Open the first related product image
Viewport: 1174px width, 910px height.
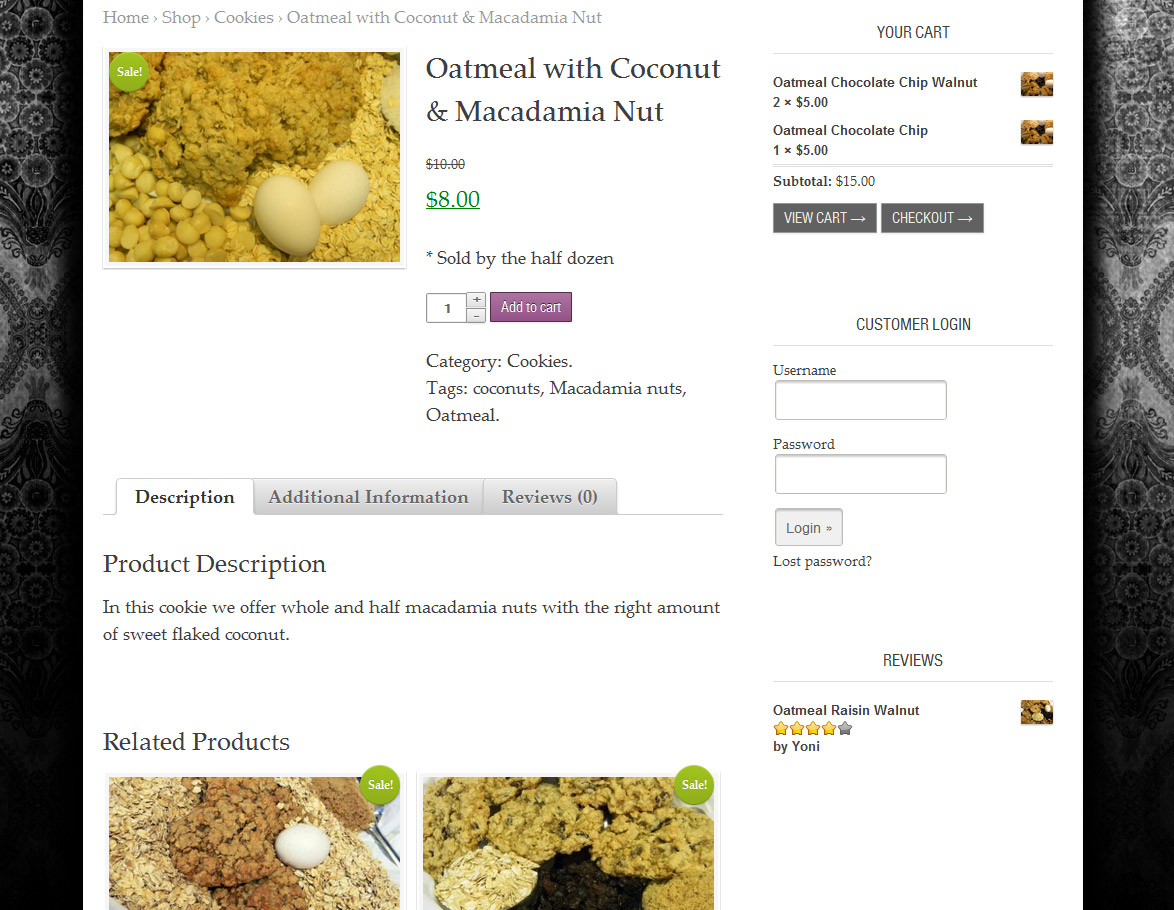pyautogui.click(x=254, y=843)
